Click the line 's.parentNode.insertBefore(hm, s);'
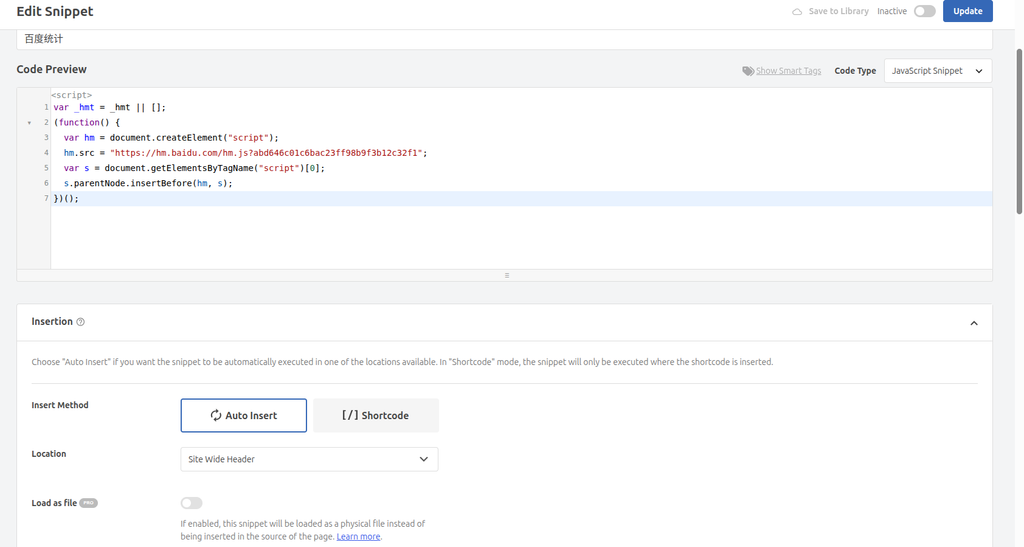Screen dimensions: 1024x547 [x=148, y=183]
